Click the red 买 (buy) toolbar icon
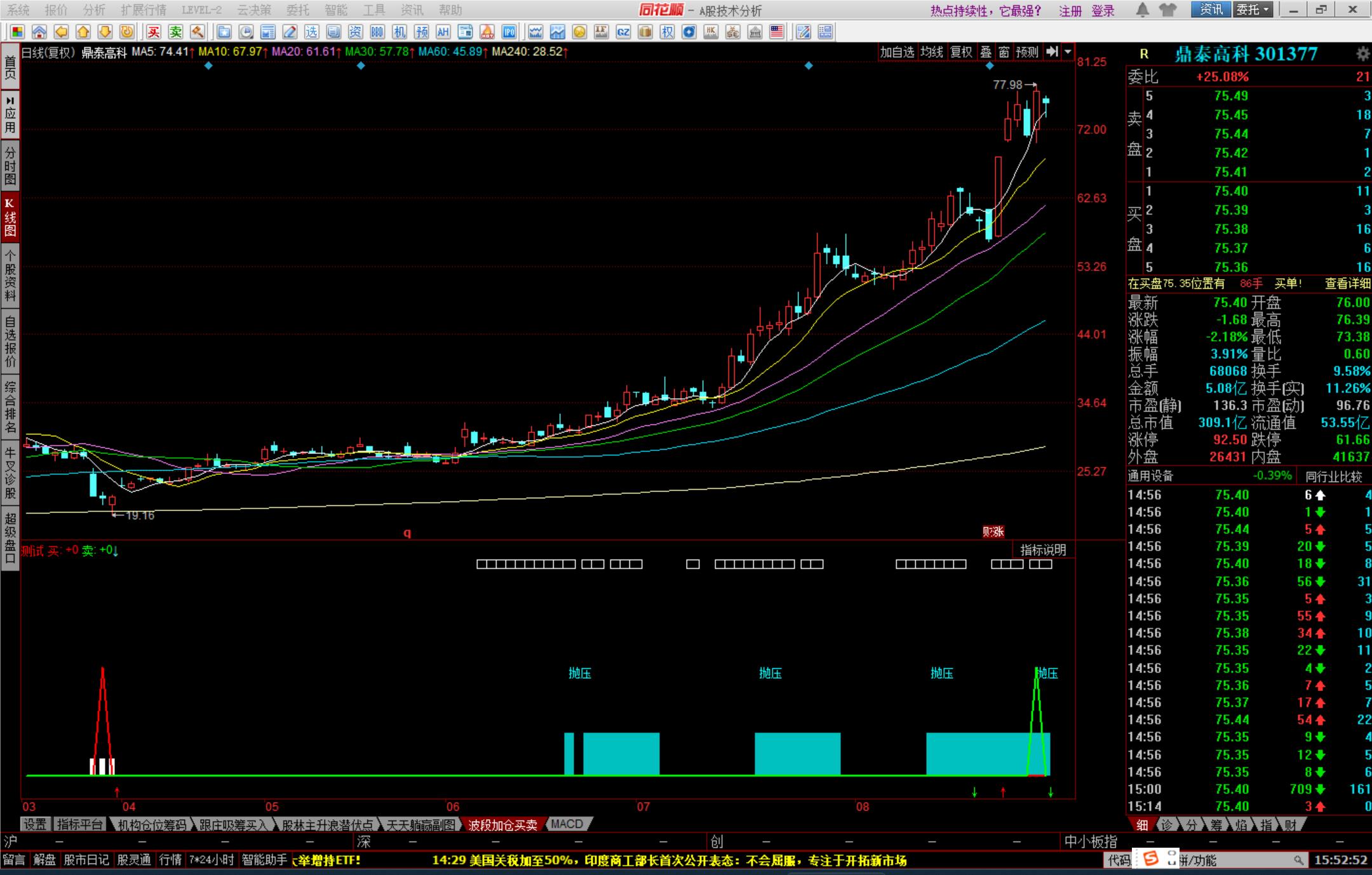The width and height of the screenshot is (1372, 875). pyautogui.click(x=154, y=32)
